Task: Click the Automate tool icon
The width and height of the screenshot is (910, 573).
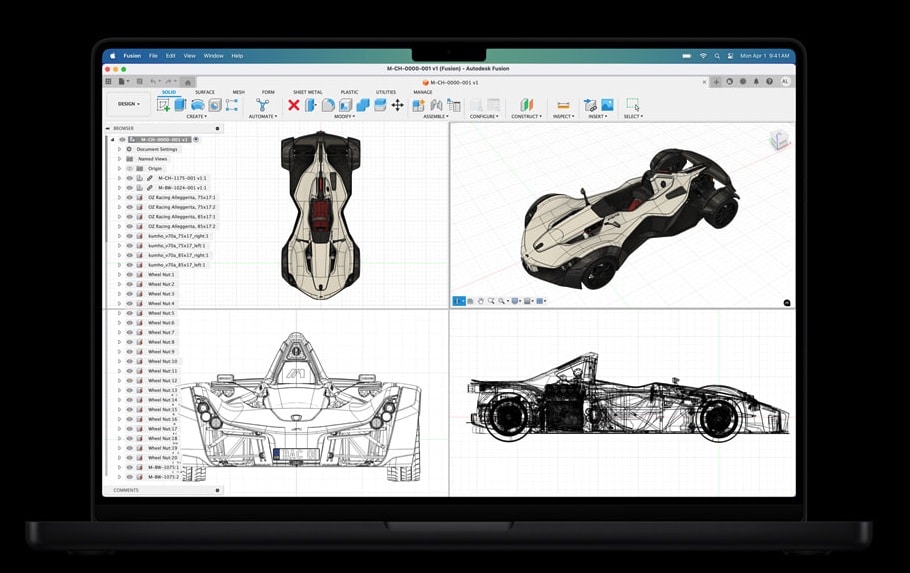Action: 262,105
